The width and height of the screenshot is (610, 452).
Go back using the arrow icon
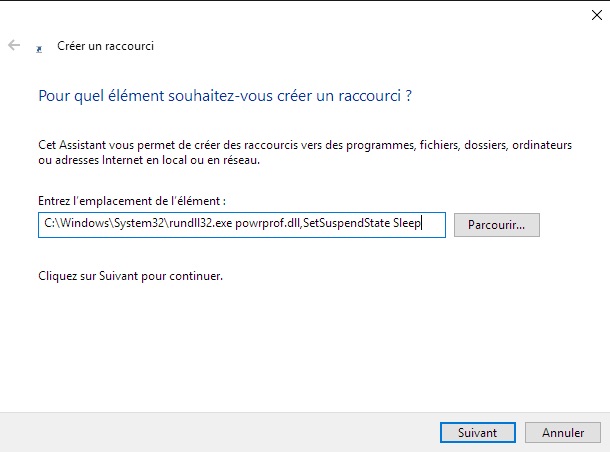(x=14, y=45)
